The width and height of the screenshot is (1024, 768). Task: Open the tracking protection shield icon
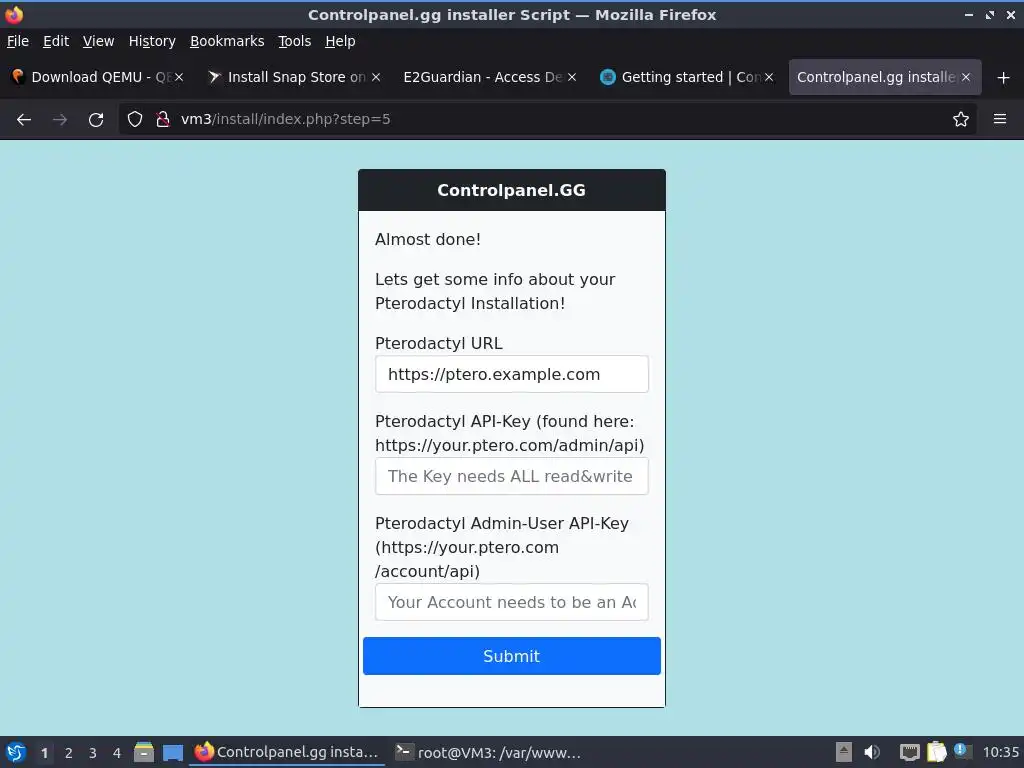135,120
